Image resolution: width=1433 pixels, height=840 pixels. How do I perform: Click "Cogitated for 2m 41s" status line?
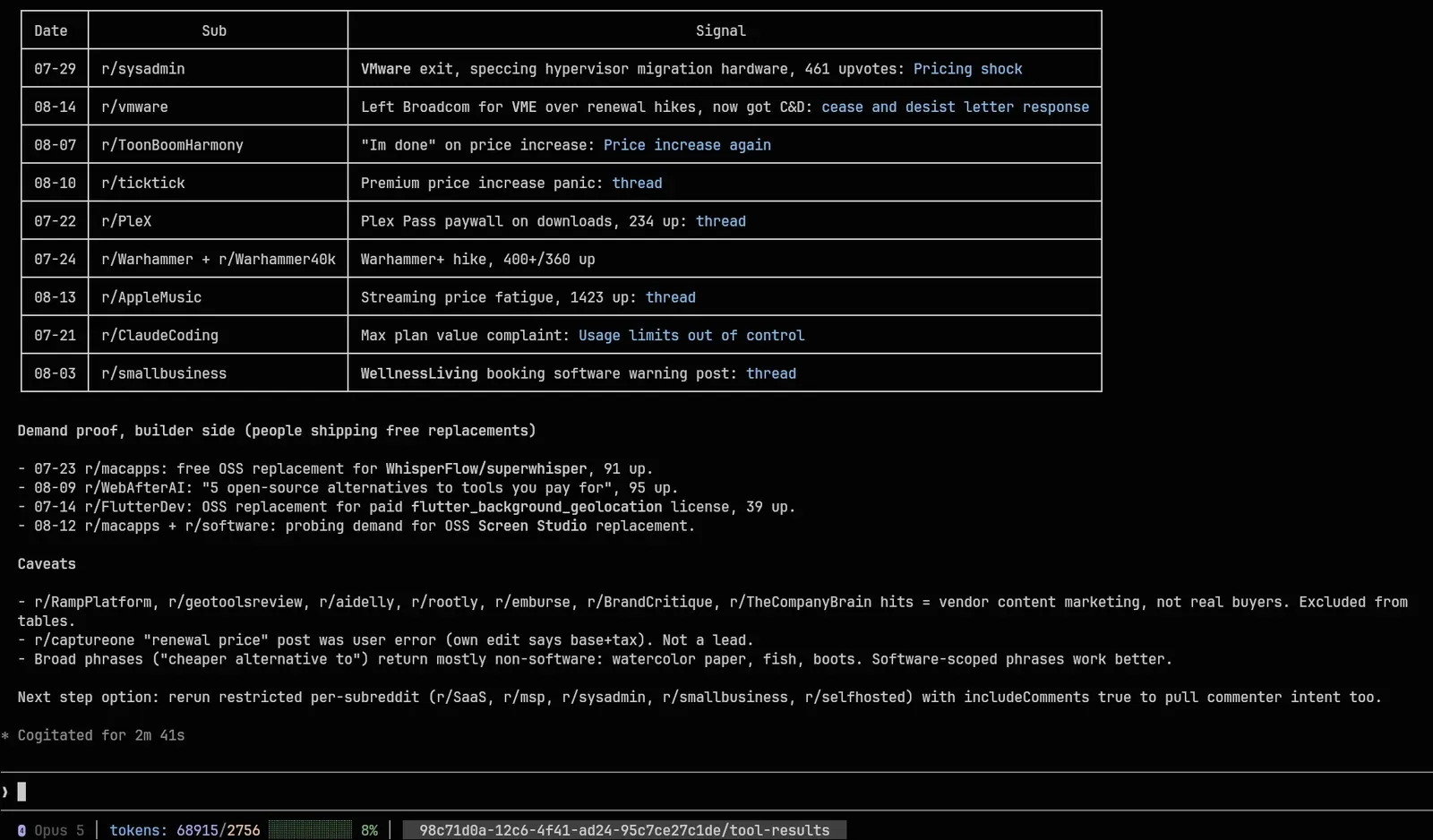(x=93, y=736)
